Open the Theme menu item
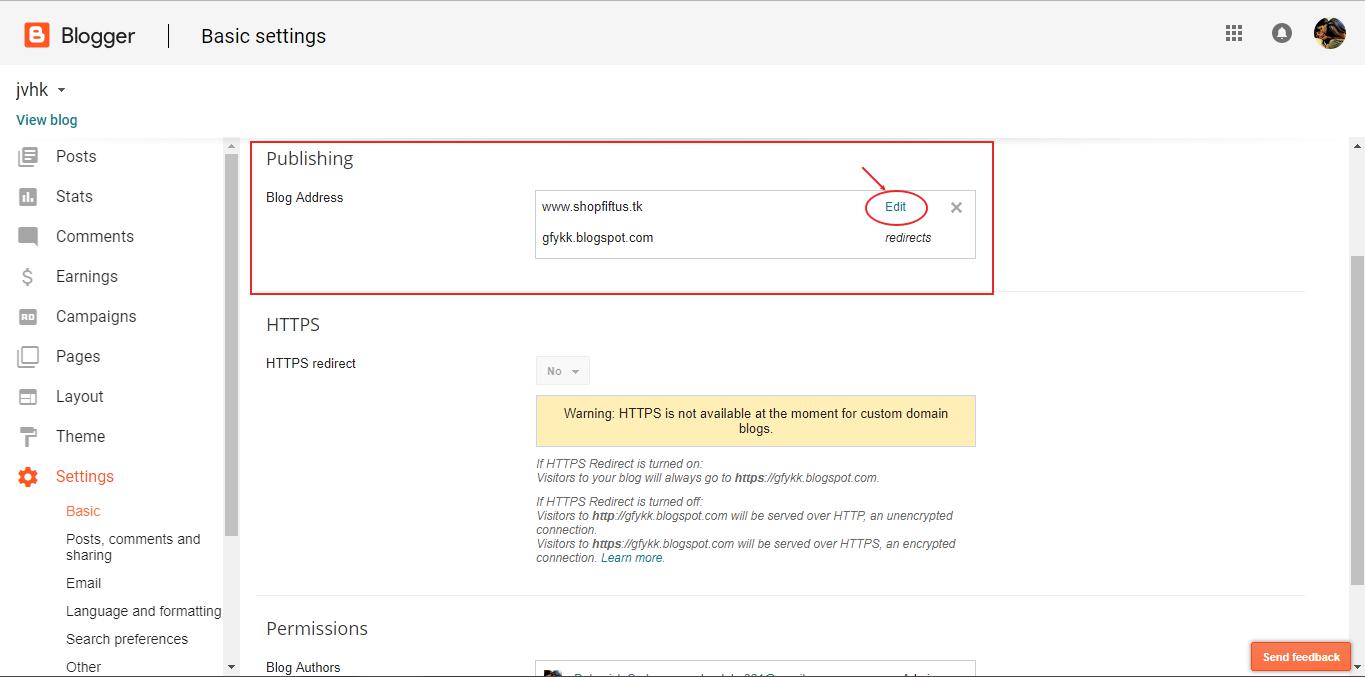Viewport: 1365px width, 677px height. [80, 437]
